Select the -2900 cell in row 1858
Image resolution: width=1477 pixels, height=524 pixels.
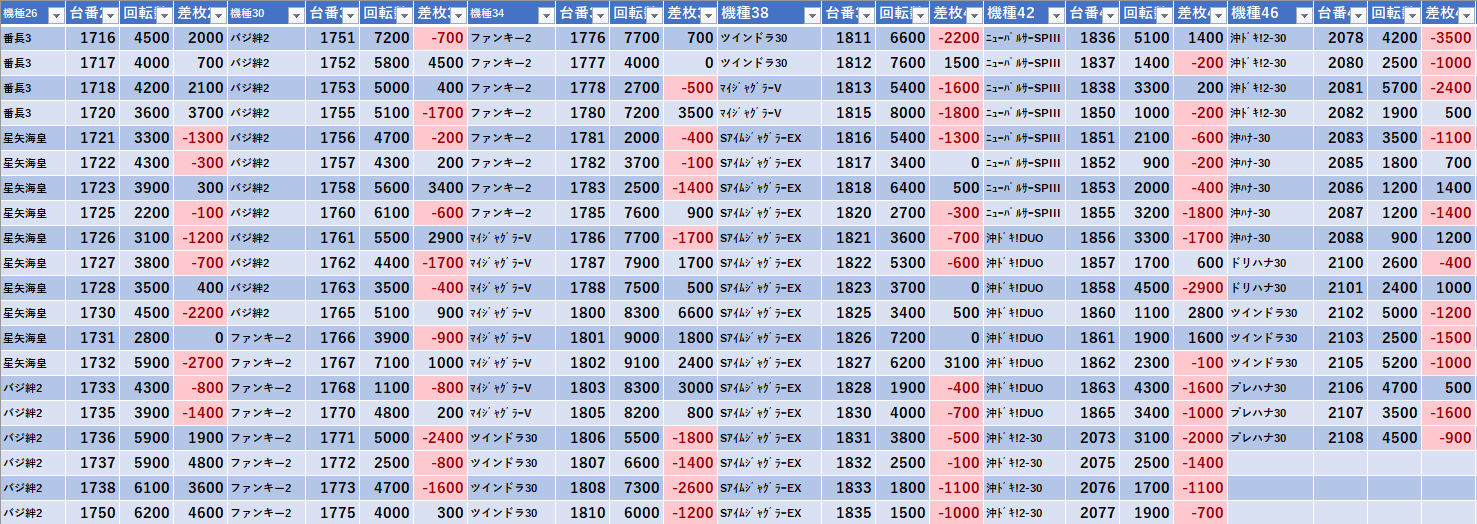pyautogui.click(x=1200, y=288)
